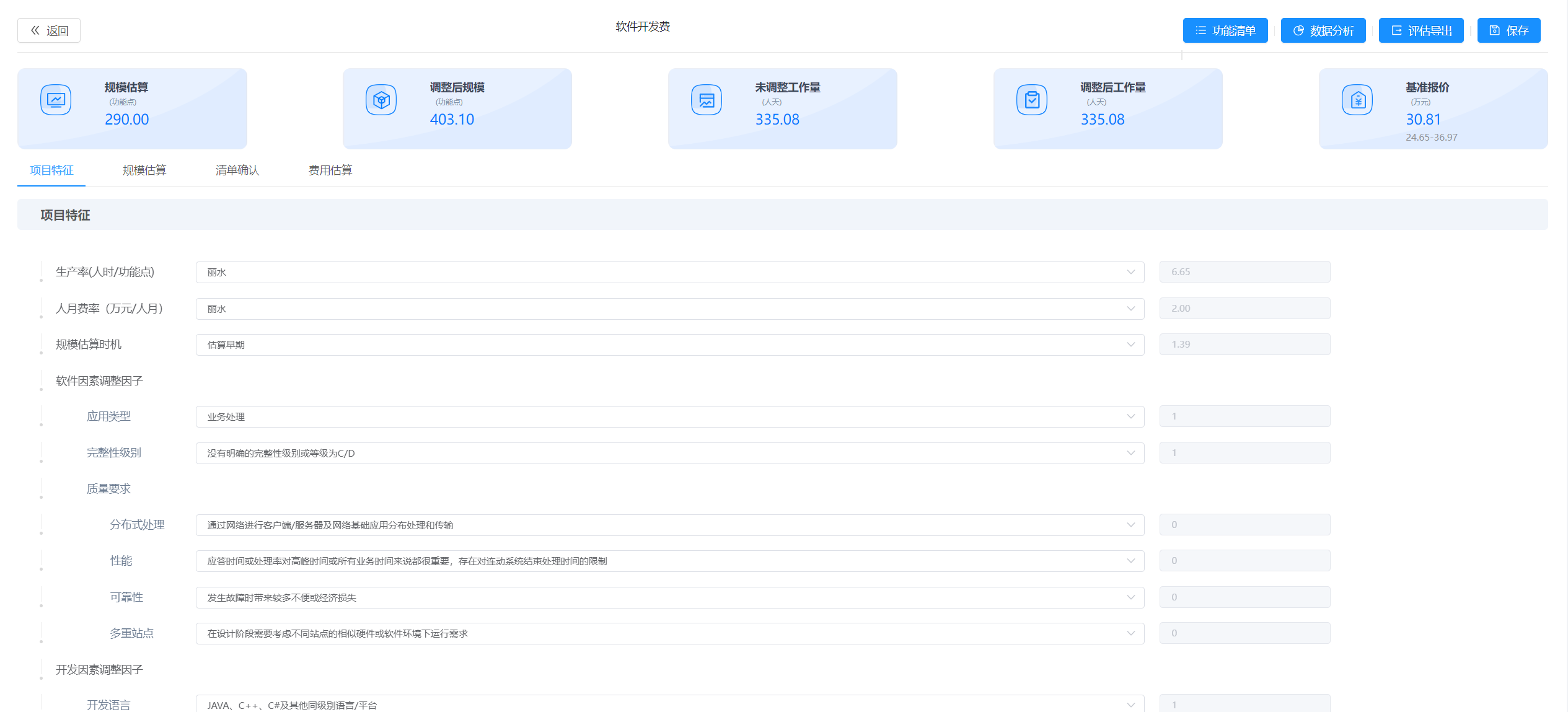1568x712 pixels.
Task: Switch to the 清单确认 tab
Action: click(237, 170)
